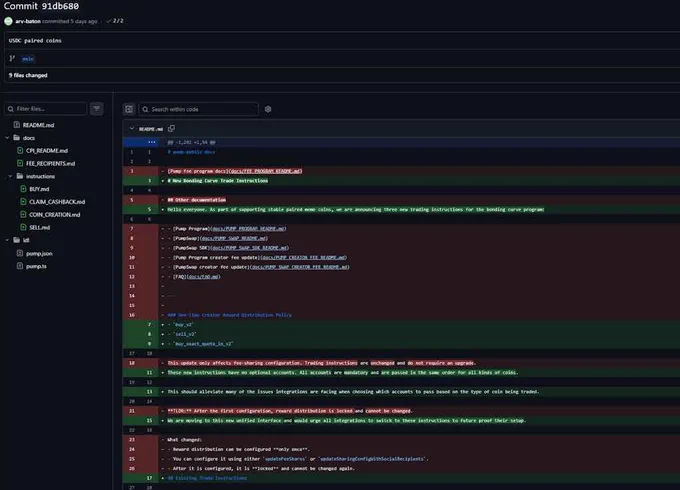Focus the Filter files input field
Screen dimensions: 680x490
pos(46,108)
